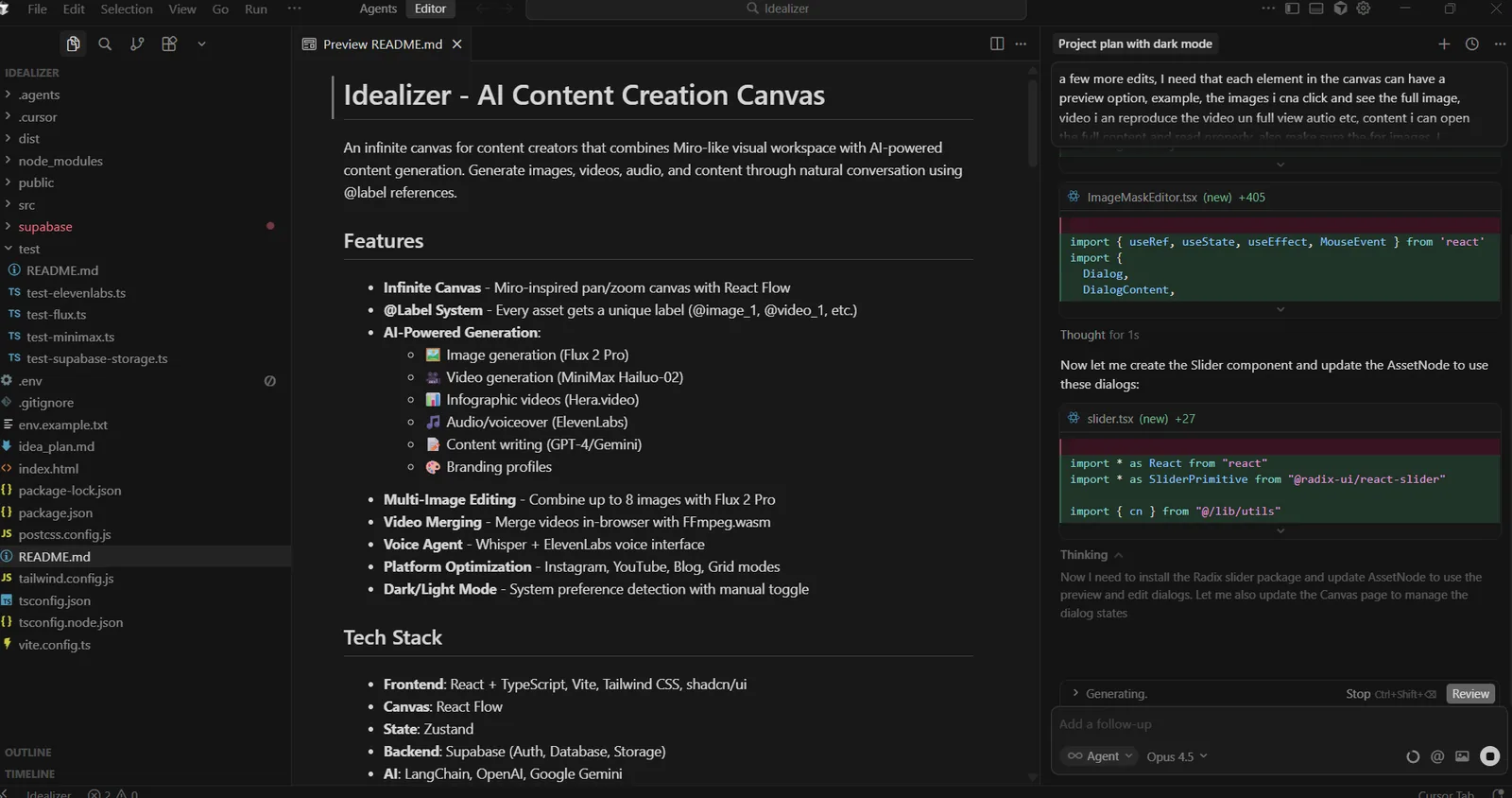Expand the sidebar views chevron dropdown
Viewport: 1512px width, 798px height.
201,43
